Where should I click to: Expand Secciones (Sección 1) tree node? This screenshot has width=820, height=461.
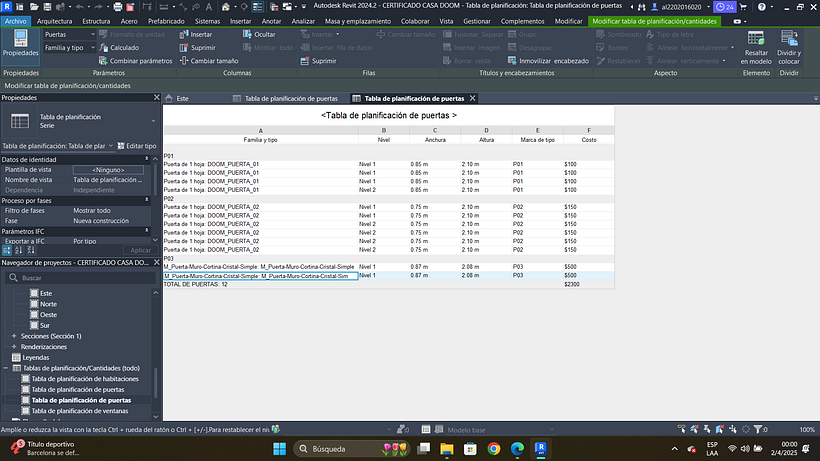[14, 336]
